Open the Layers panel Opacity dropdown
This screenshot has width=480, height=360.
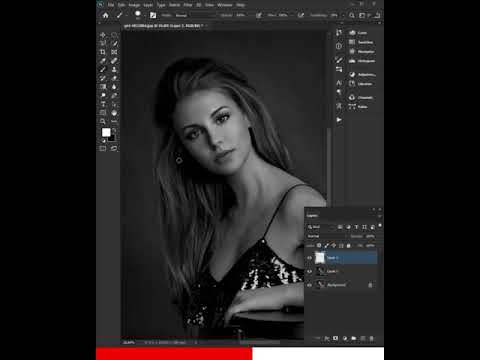[x=370, y=236]
